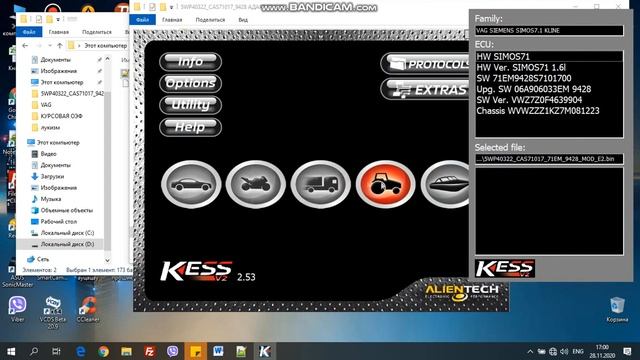Select the HW SIMOS71 line in ECU list
The image size is (640, 360).
[549, 57]
